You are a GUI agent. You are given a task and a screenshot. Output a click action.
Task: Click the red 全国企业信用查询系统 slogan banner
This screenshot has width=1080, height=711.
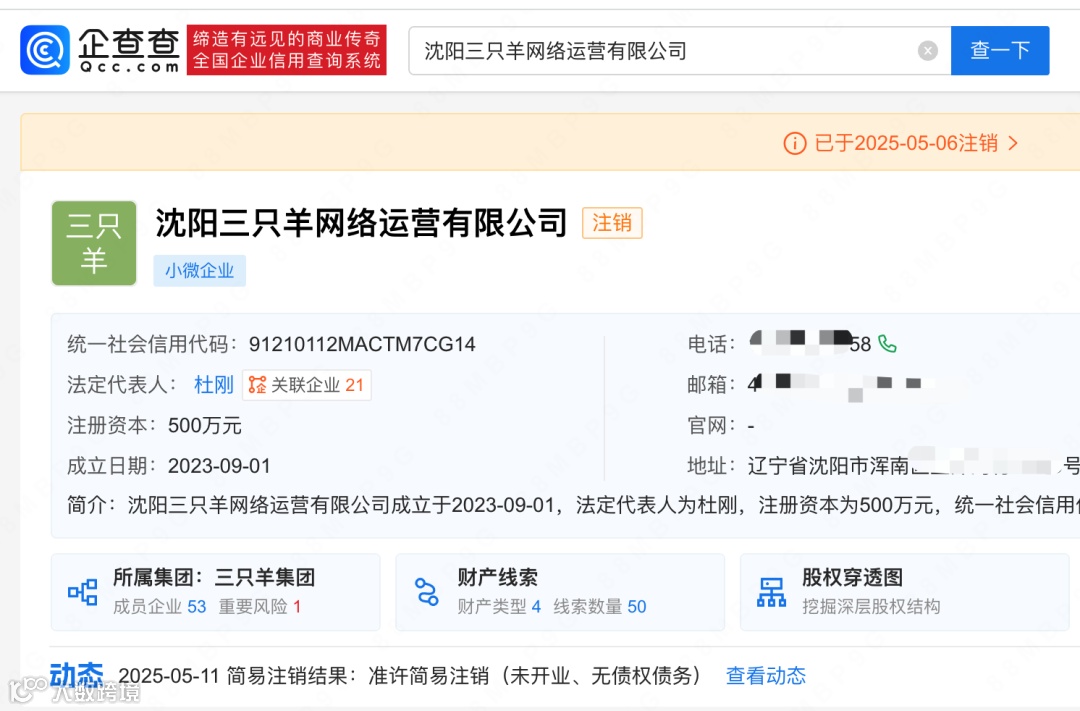[287, 50]
